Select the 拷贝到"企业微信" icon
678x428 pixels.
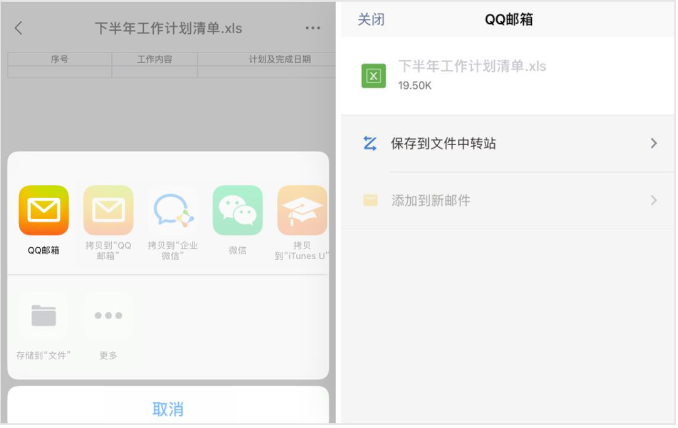click(x=173, y=210)
